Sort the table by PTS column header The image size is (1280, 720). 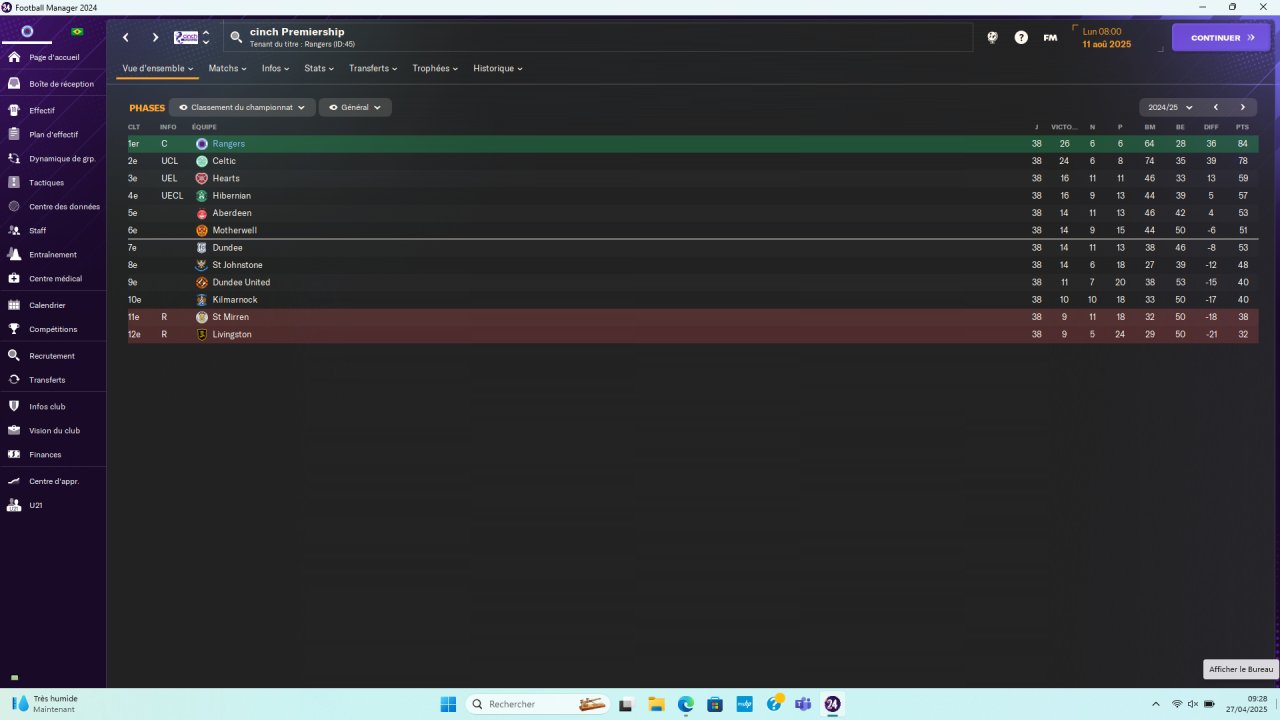click(1242, 127)
